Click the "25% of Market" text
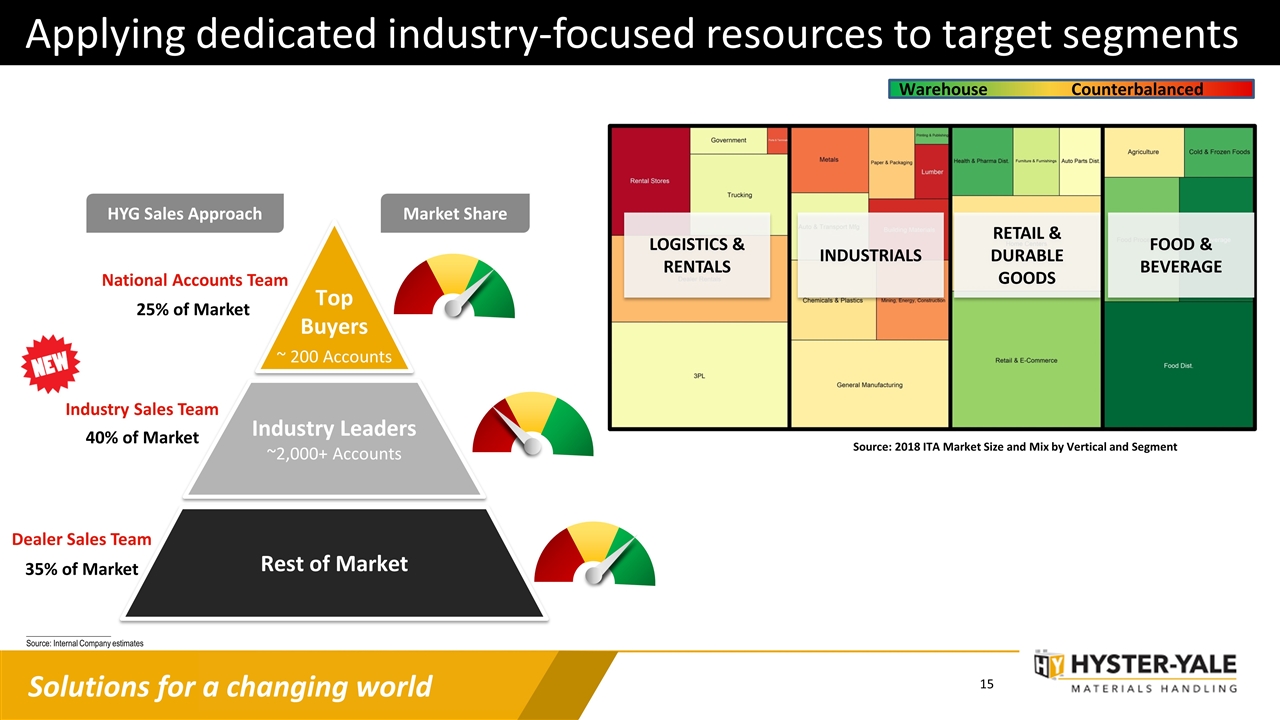 coord(193,310)
